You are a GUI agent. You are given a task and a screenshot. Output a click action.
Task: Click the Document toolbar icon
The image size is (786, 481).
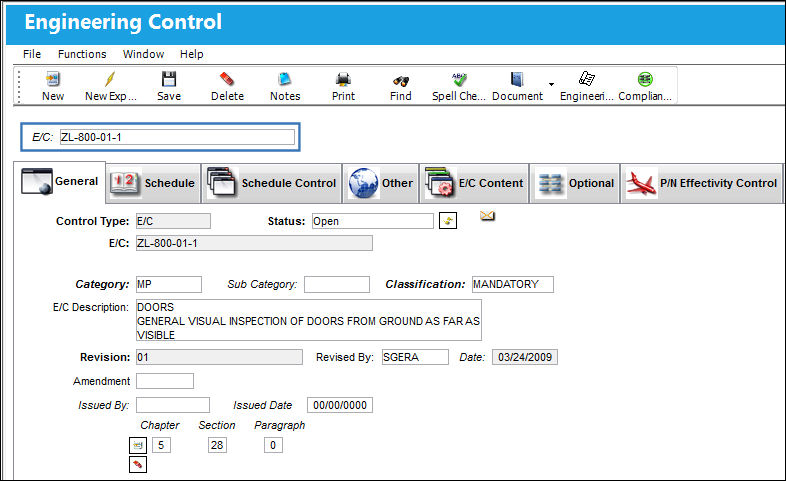tap(517, 79)
